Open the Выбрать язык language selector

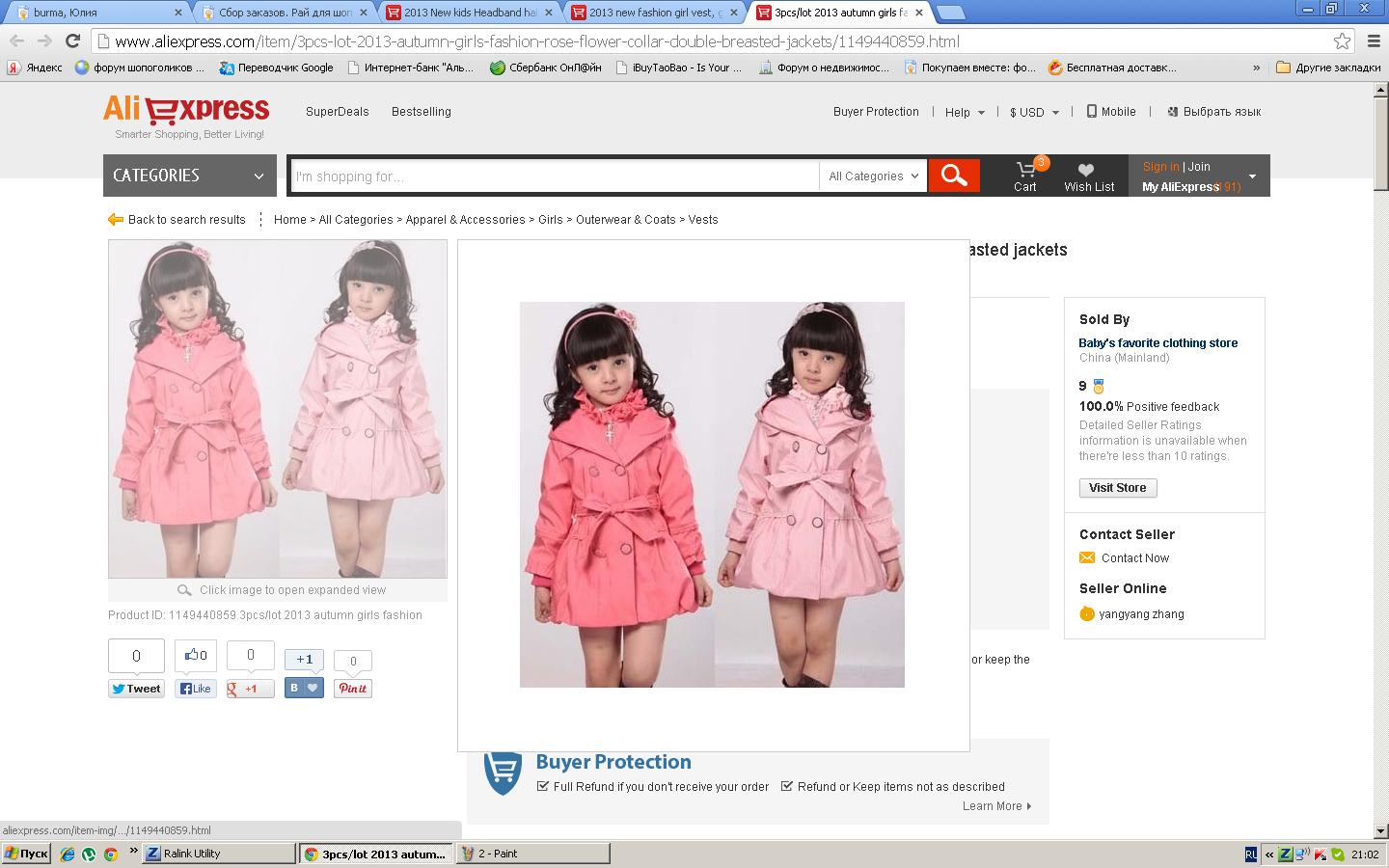pyautogui.click(x=1214, y=112)
